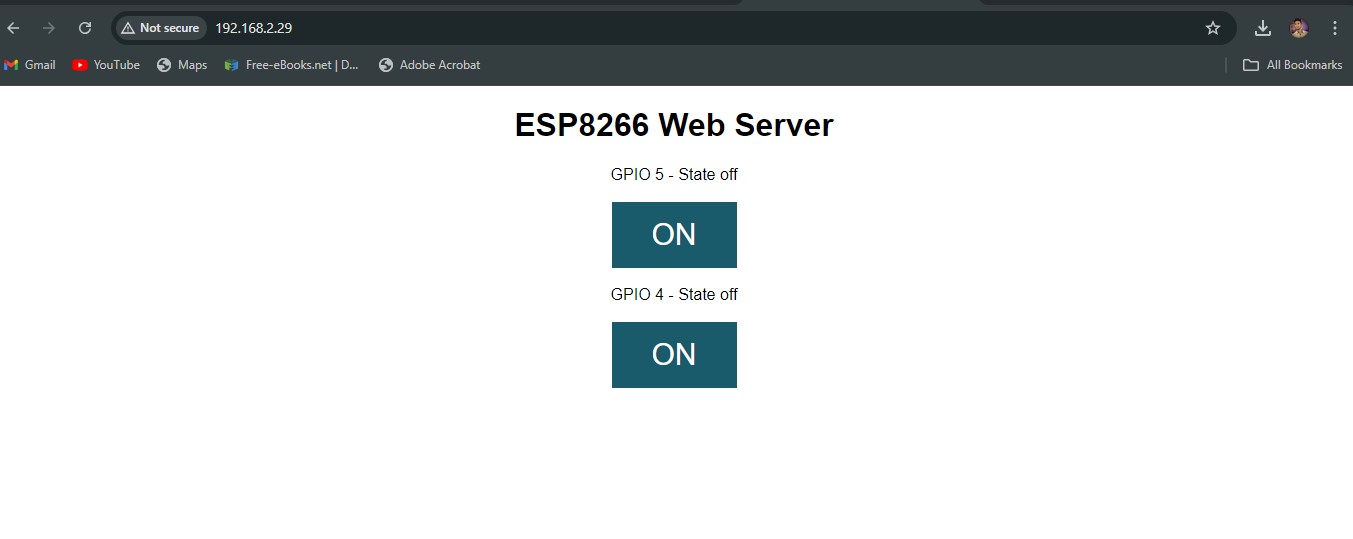The width and height of the screenshot is (1353, 539).
Task: Click the GPIO 4 state text
Action: pos(674,295)
